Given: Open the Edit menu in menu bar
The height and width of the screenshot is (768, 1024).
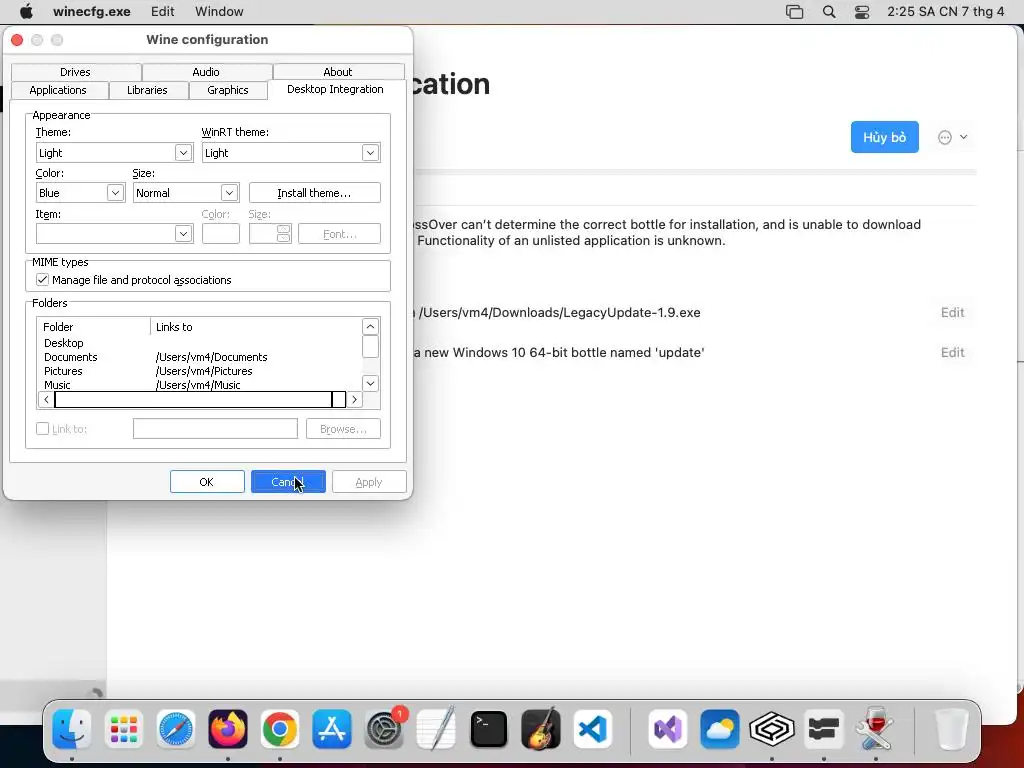Looking at the screenshot, I should [163, 11].
